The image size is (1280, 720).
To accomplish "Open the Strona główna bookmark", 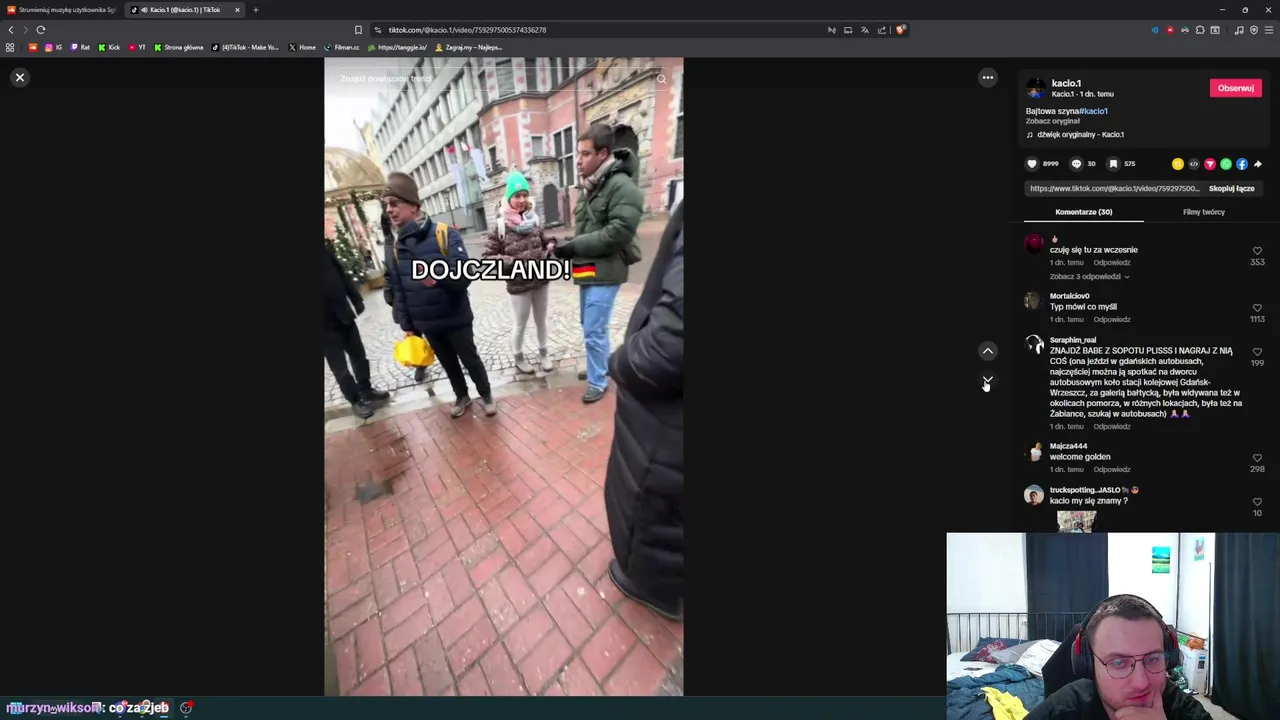I will click(179, 47).
